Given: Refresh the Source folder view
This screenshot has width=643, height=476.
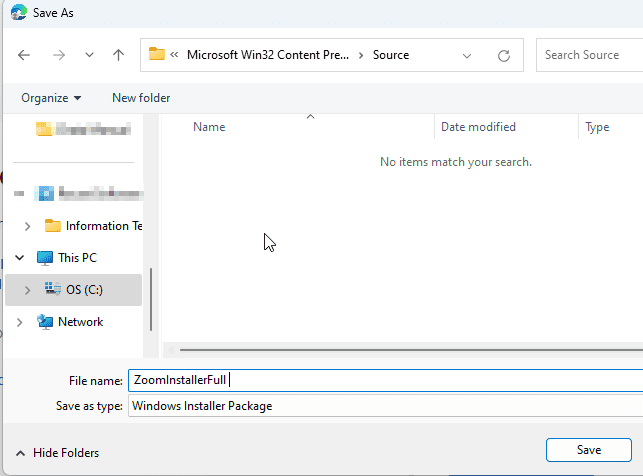Looking at the screenshot, I should (504, 55).
